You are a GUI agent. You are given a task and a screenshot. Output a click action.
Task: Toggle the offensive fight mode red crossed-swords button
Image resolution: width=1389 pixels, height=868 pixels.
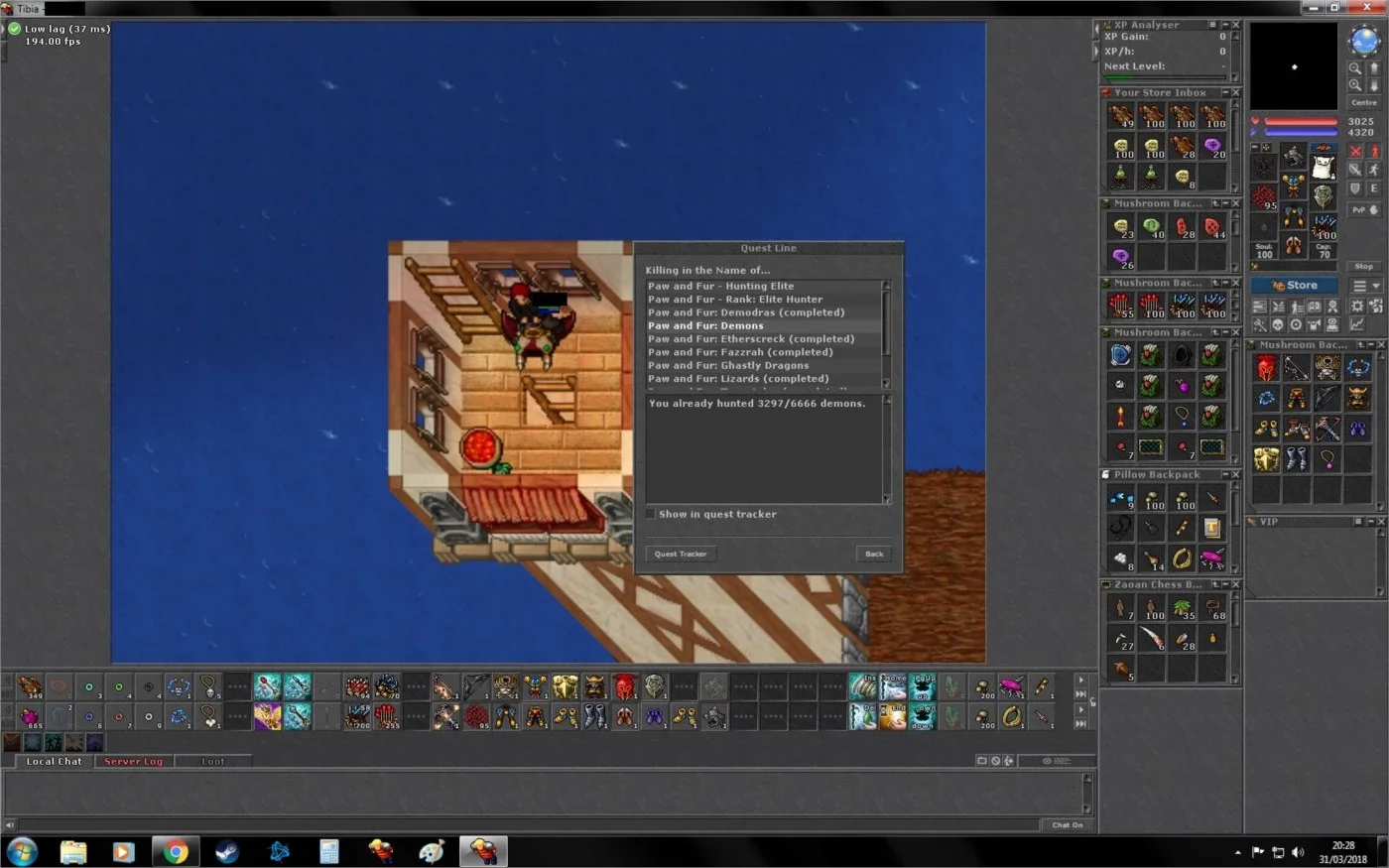(x=1355, y=151)
